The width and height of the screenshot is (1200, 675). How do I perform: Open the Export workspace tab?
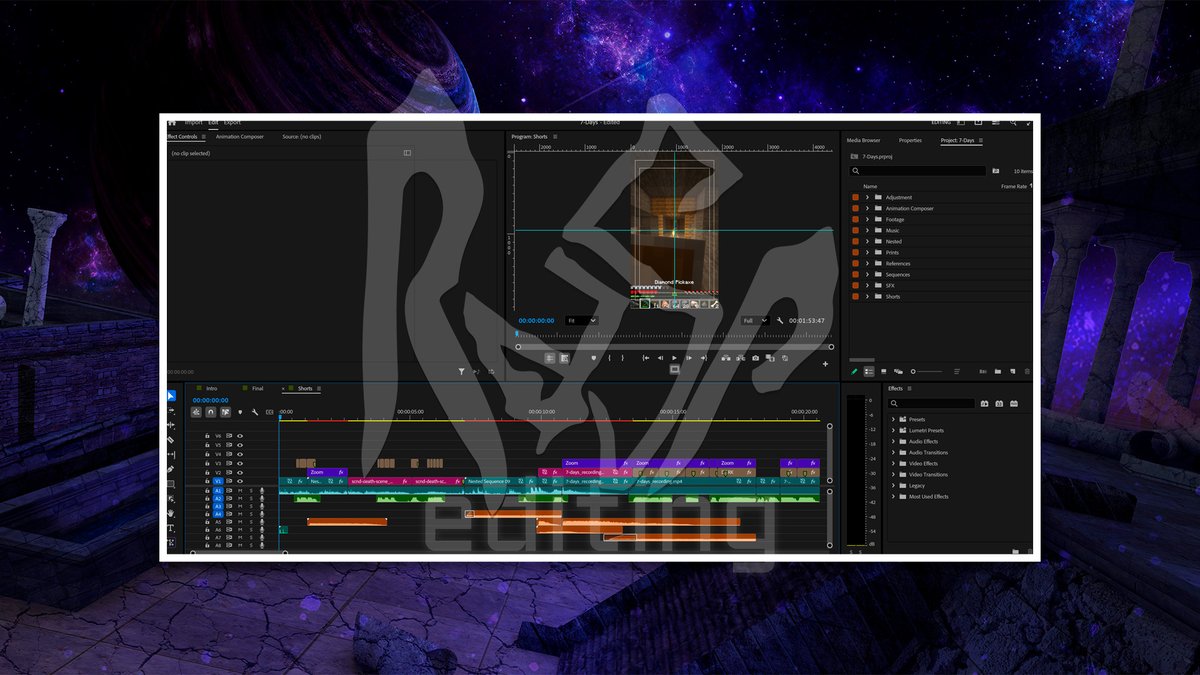[x=232, y=122]
